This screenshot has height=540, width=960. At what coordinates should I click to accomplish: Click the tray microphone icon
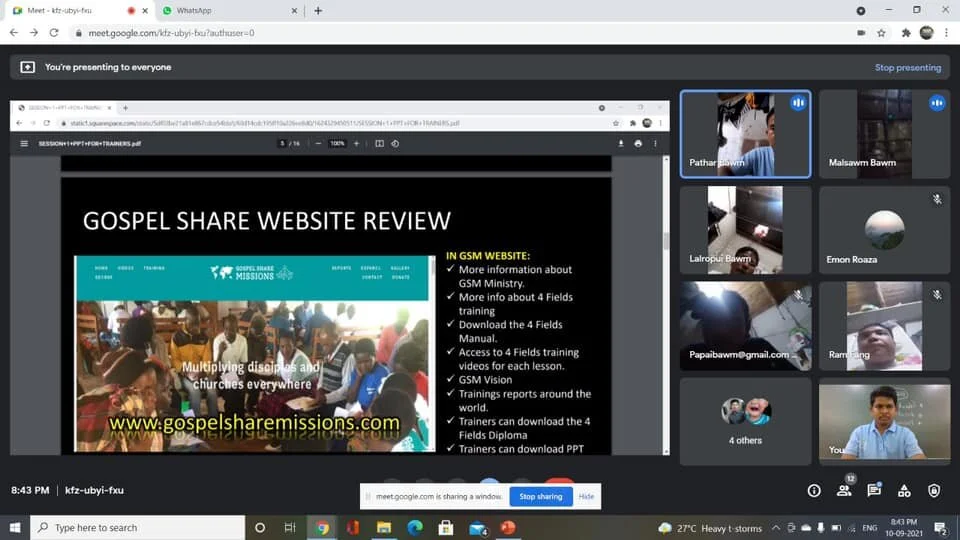[820, 528]
